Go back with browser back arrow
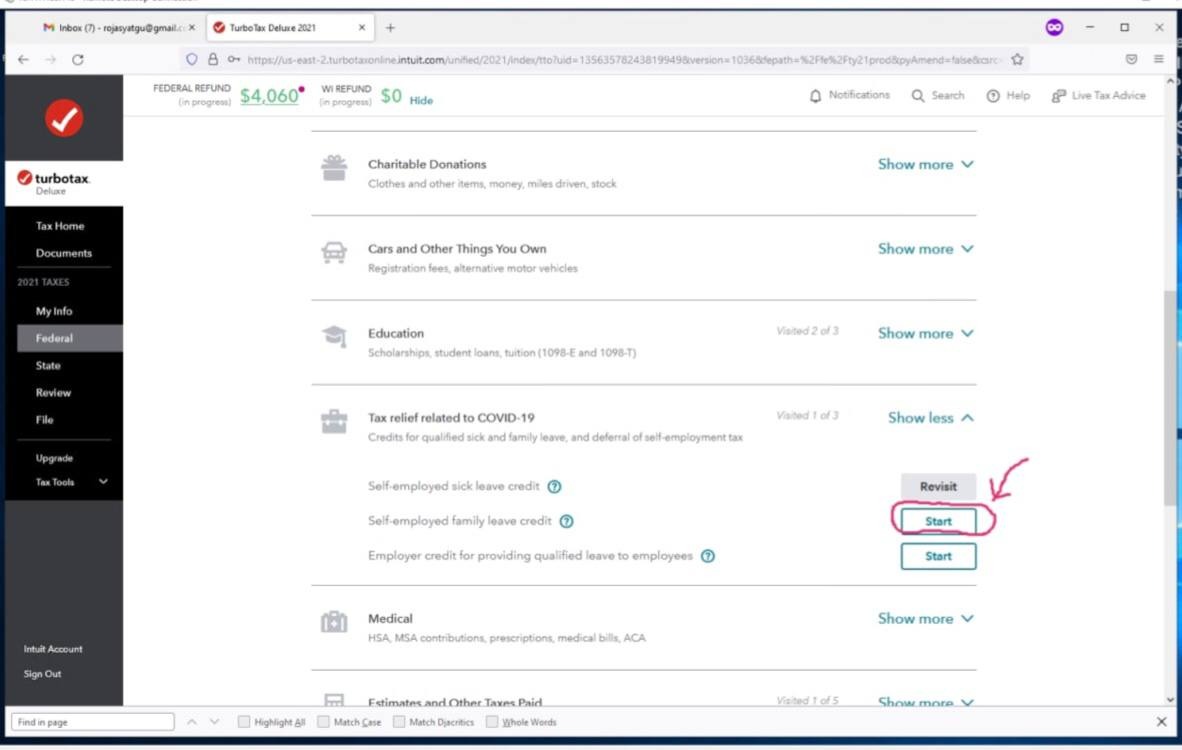 point(23,60)
